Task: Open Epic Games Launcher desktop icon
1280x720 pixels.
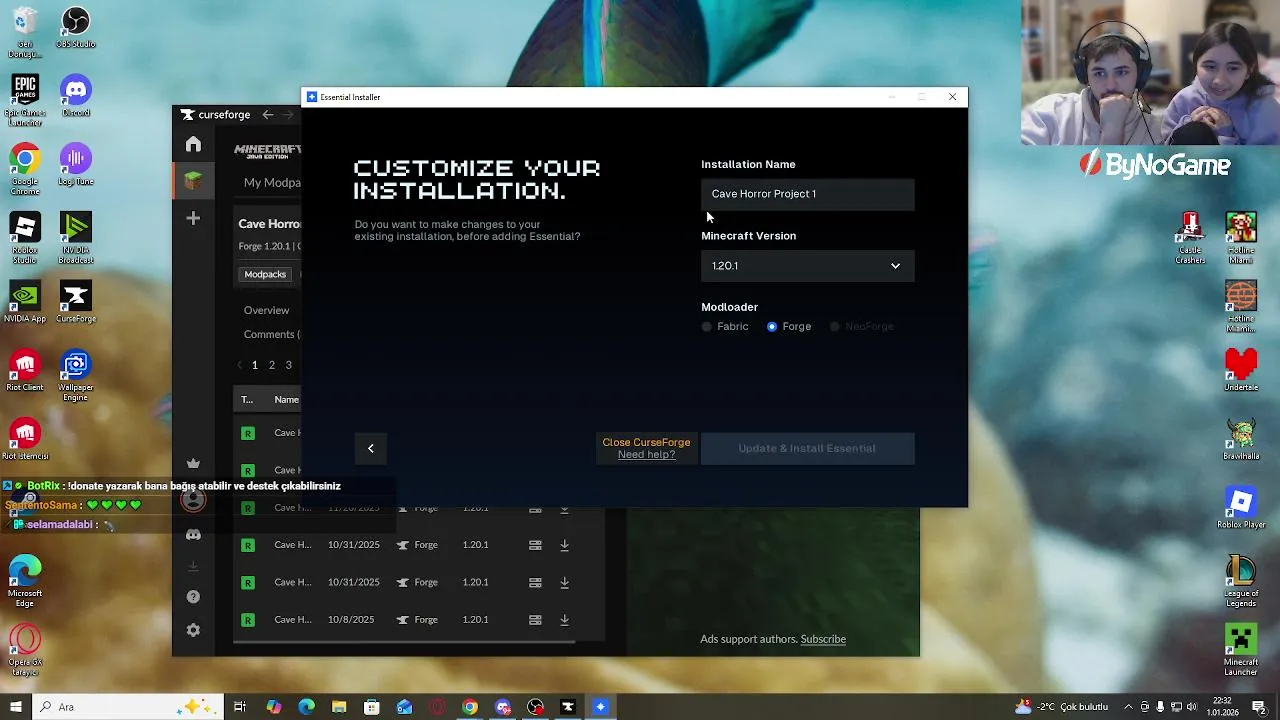Action: 25,100
